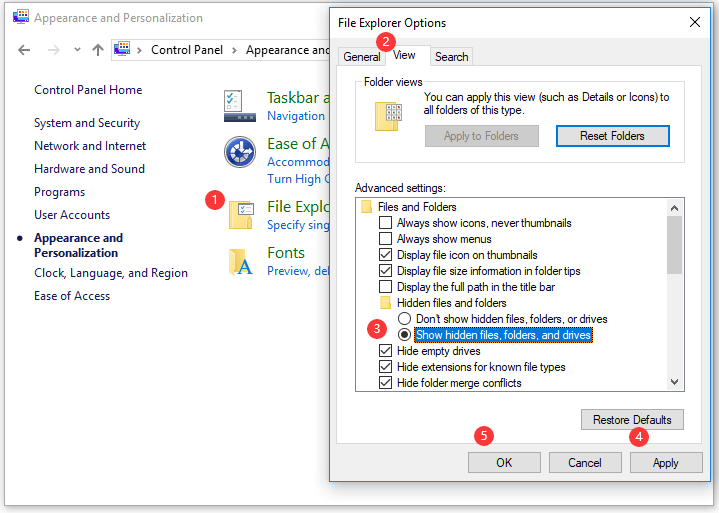Enable Always show menus checkbox

(385, 239)
